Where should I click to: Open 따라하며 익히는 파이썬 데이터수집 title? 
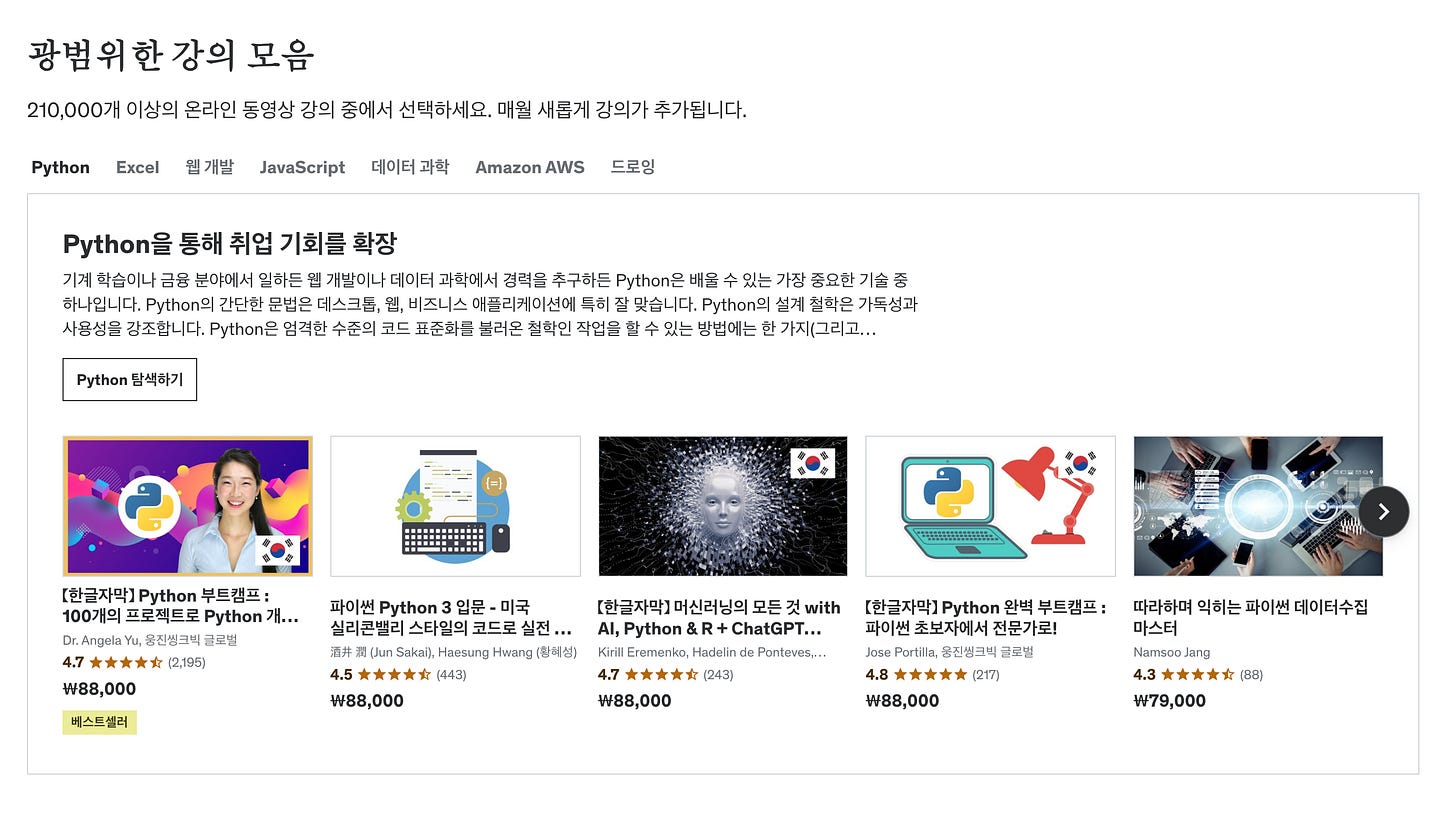click(x=1251, y=618)
